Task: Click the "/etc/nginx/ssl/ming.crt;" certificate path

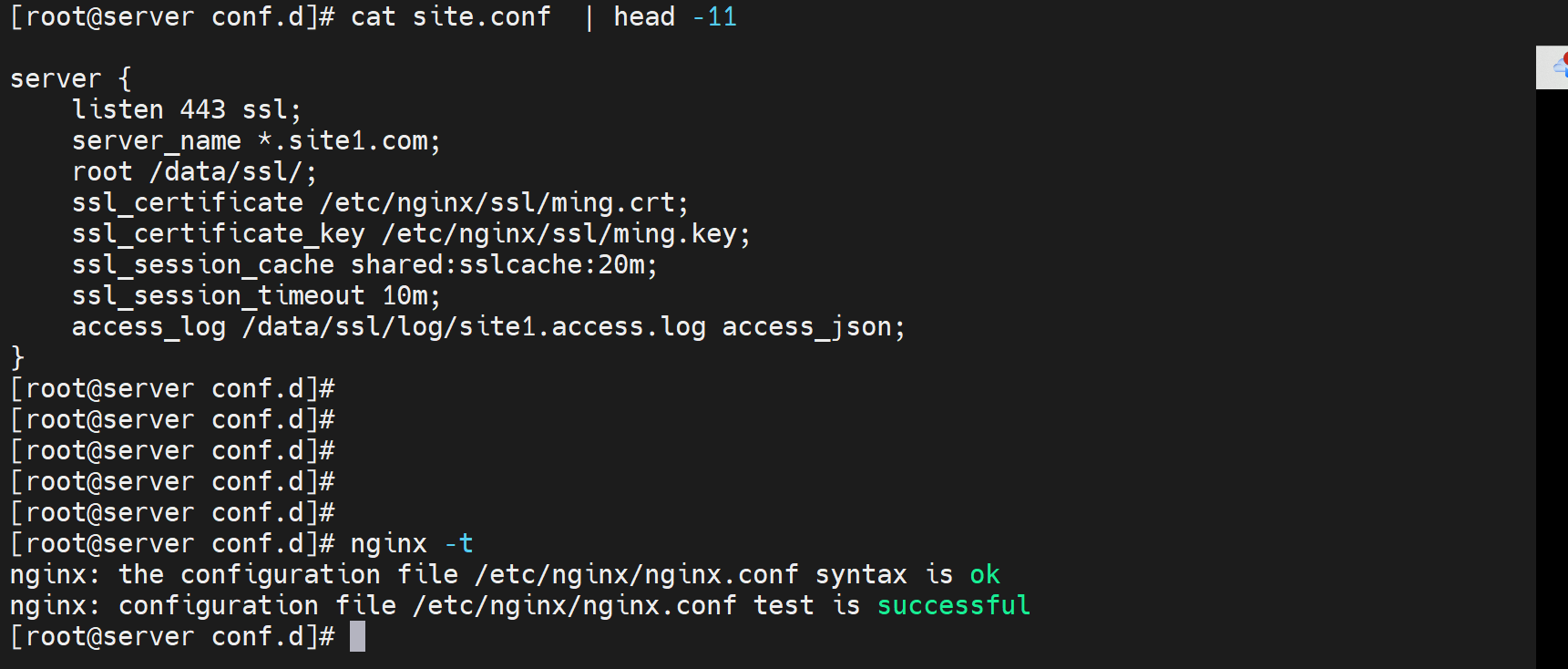Action: (x=504, y=202)
